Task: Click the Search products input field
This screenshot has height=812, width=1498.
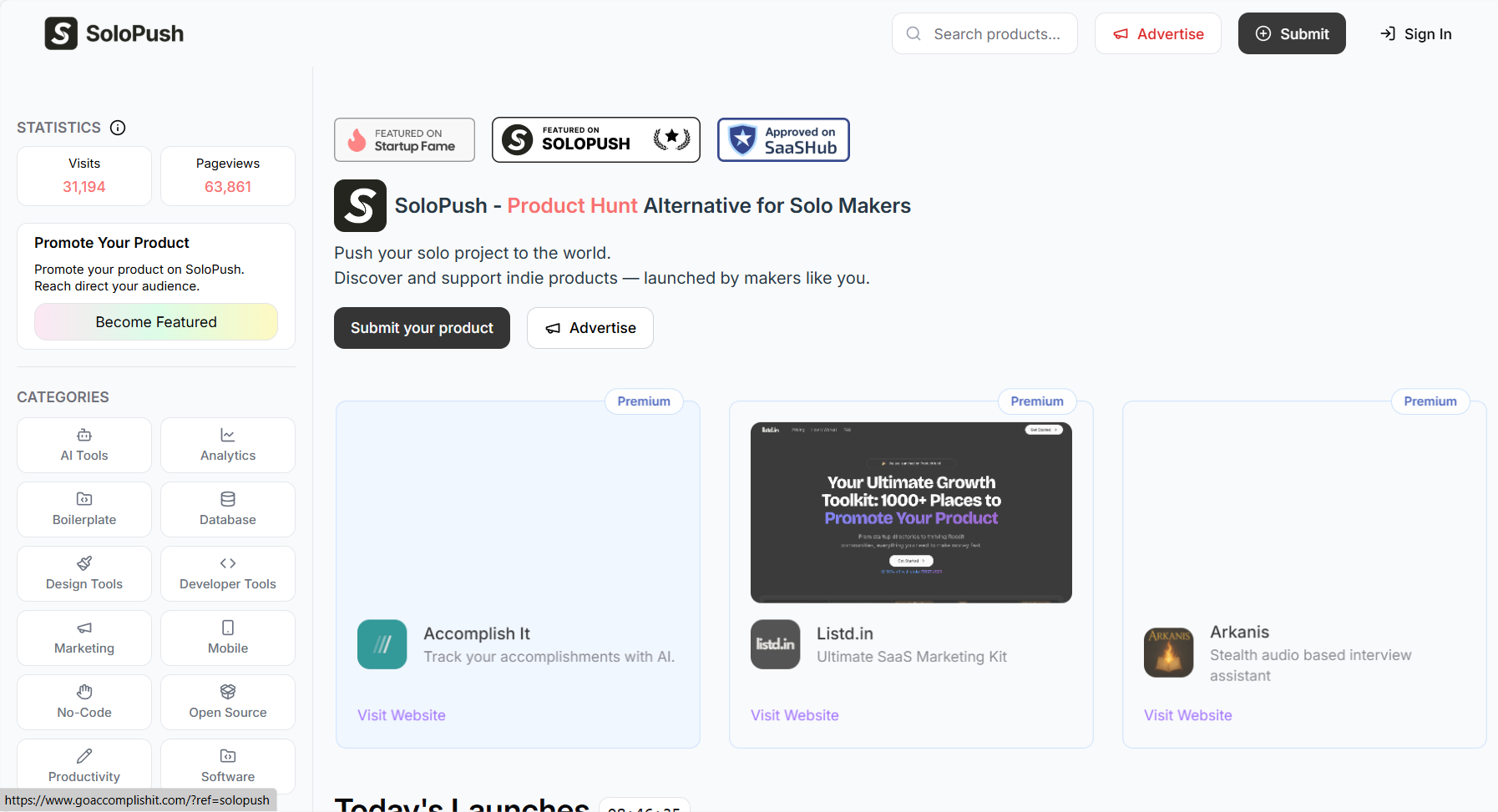Action: (985, 33)
